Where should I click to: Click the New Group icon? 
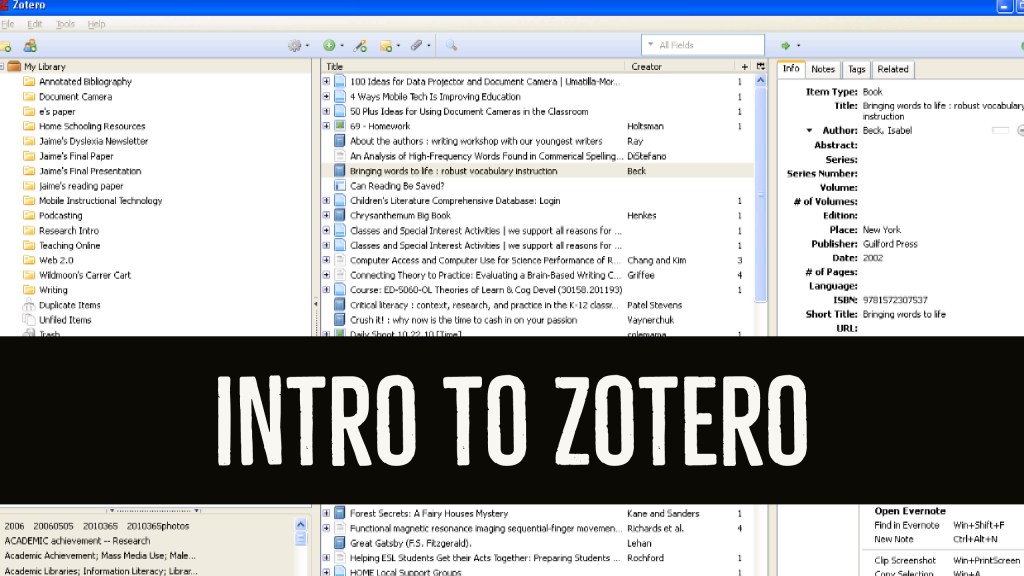click(30, 45)
